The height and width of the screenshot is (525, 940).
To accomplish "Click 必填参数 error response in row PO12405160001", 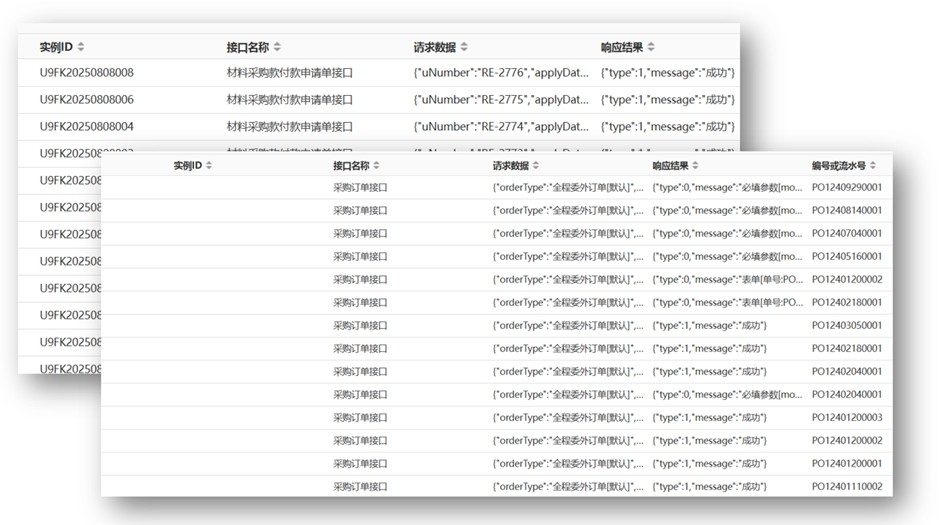I will tap(727, 257).
